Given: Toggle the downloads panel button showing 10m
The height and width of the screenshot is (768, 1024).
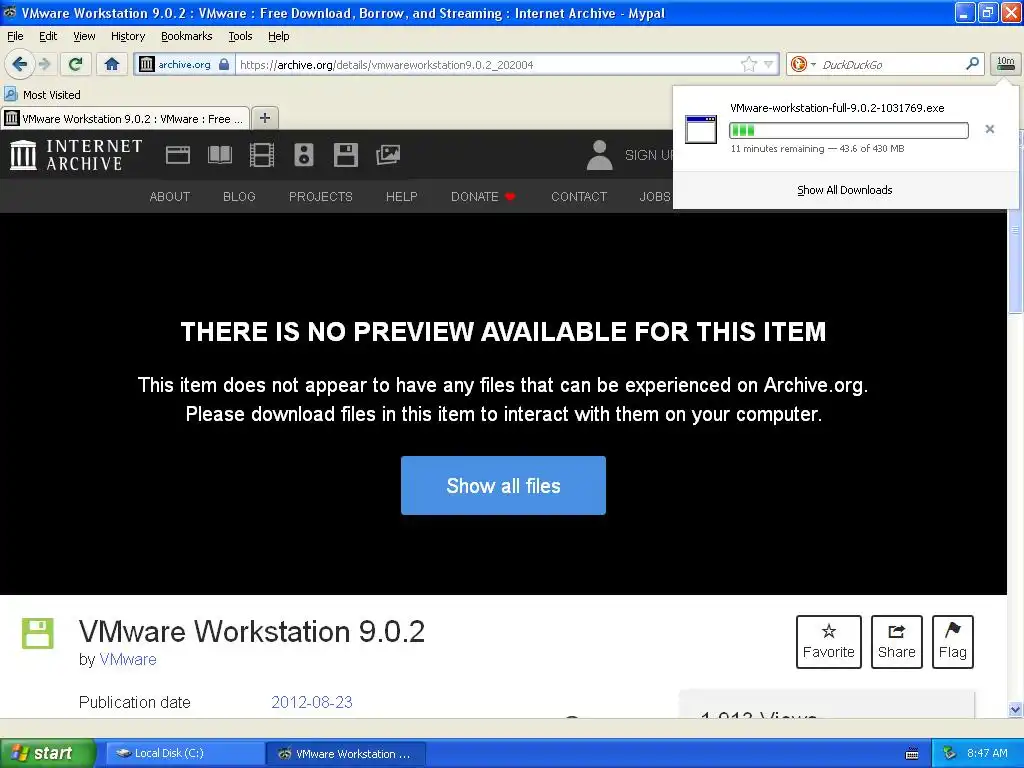Looking at the screenshot, I should pos(1006,63).
